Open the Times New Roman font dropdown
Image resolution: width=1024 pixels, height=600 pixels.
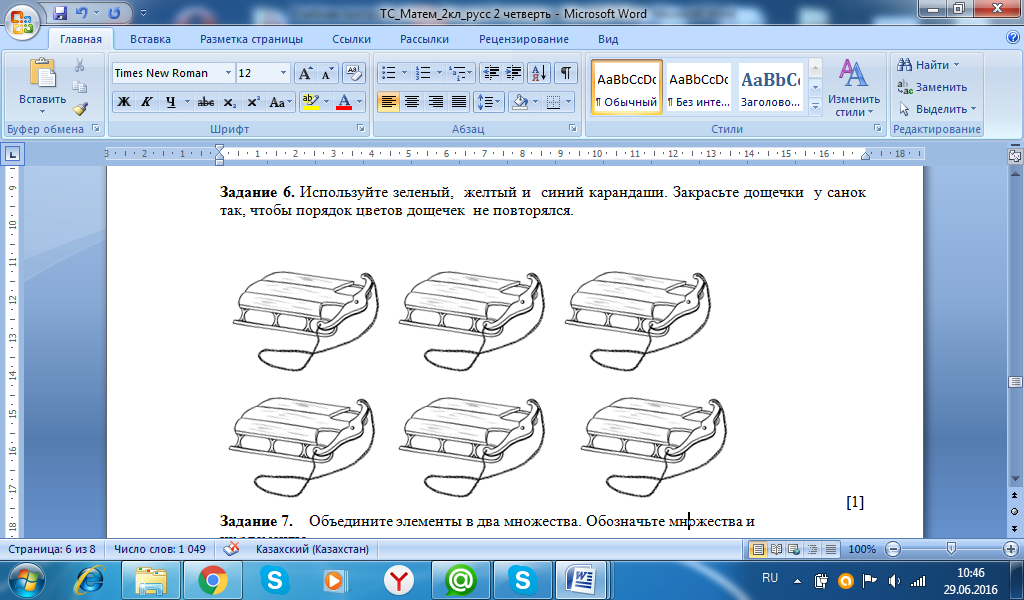coord(226,73)
